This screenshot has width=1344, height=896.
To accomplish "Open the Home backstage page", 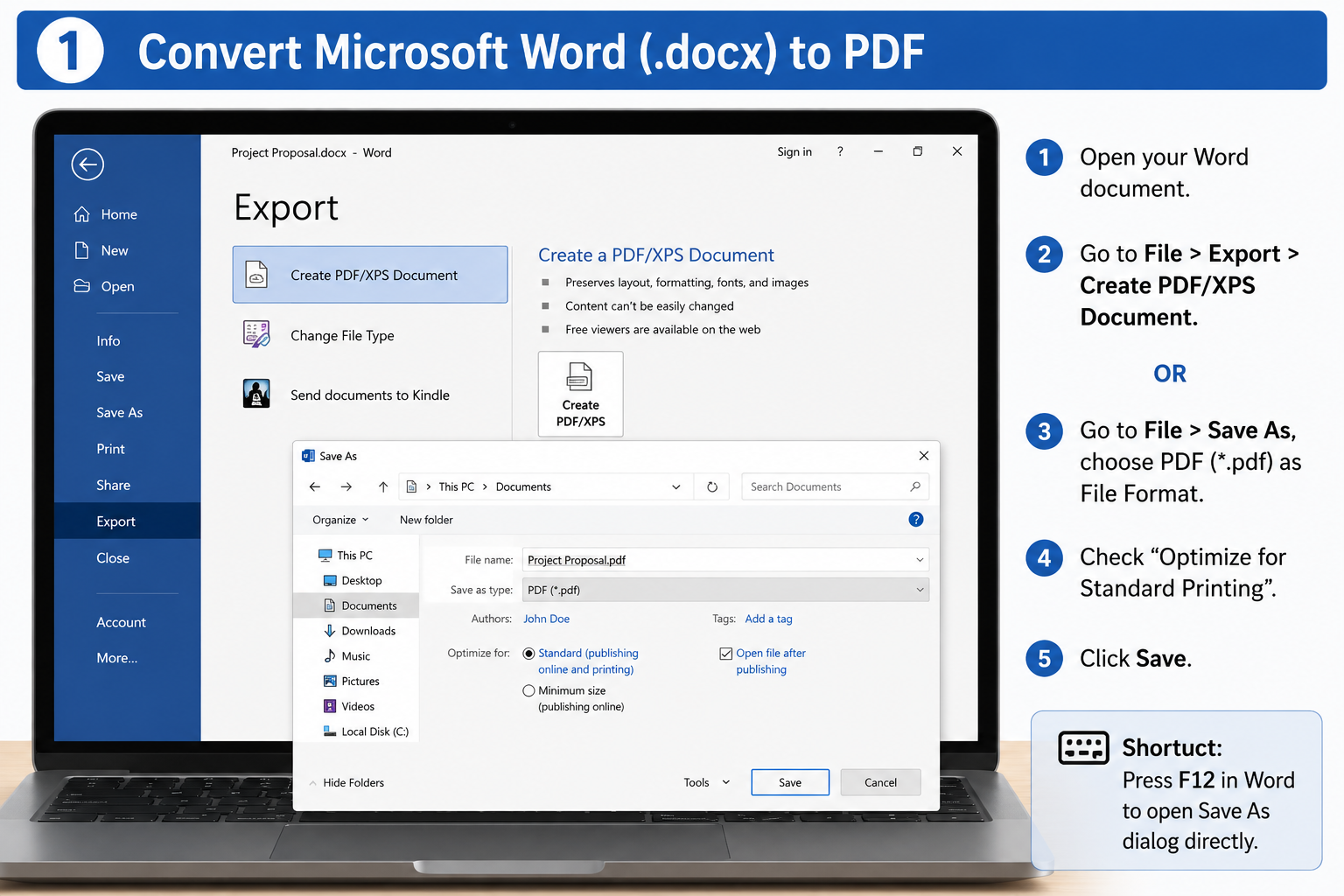I will (106, 214).
